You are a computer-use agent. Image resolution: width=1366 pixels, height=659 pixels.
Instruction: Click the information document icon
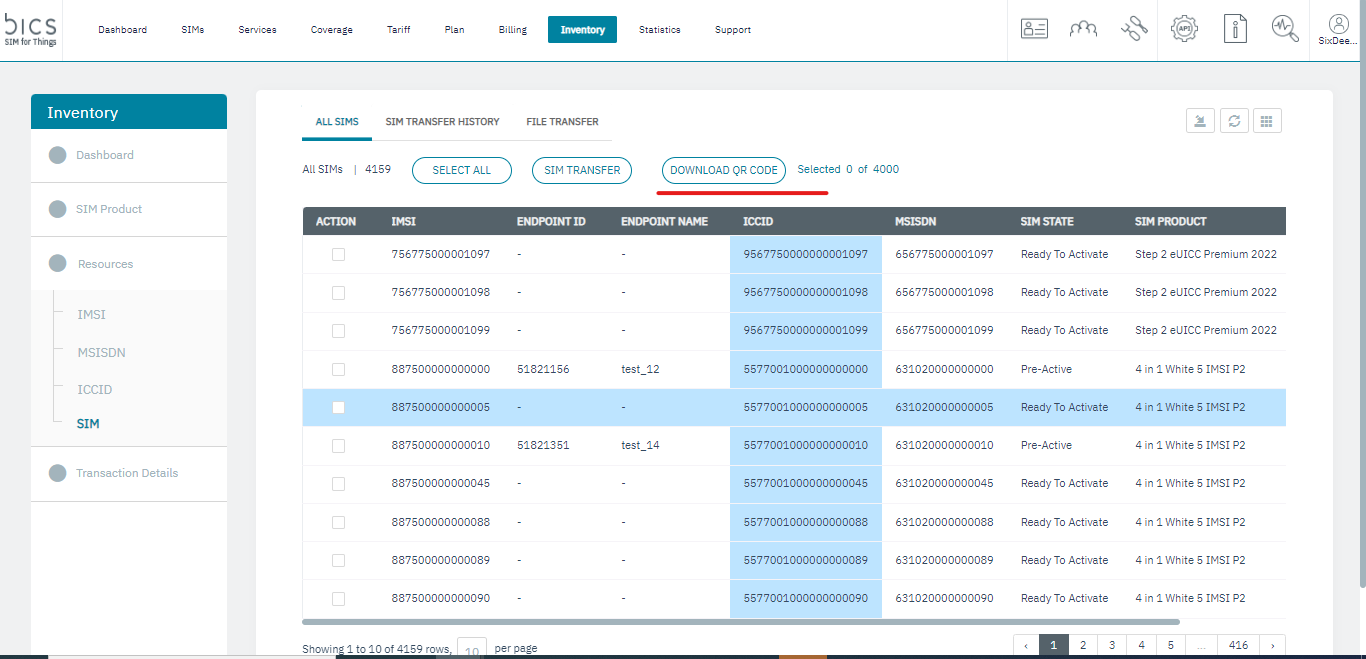pos(1236,29)
